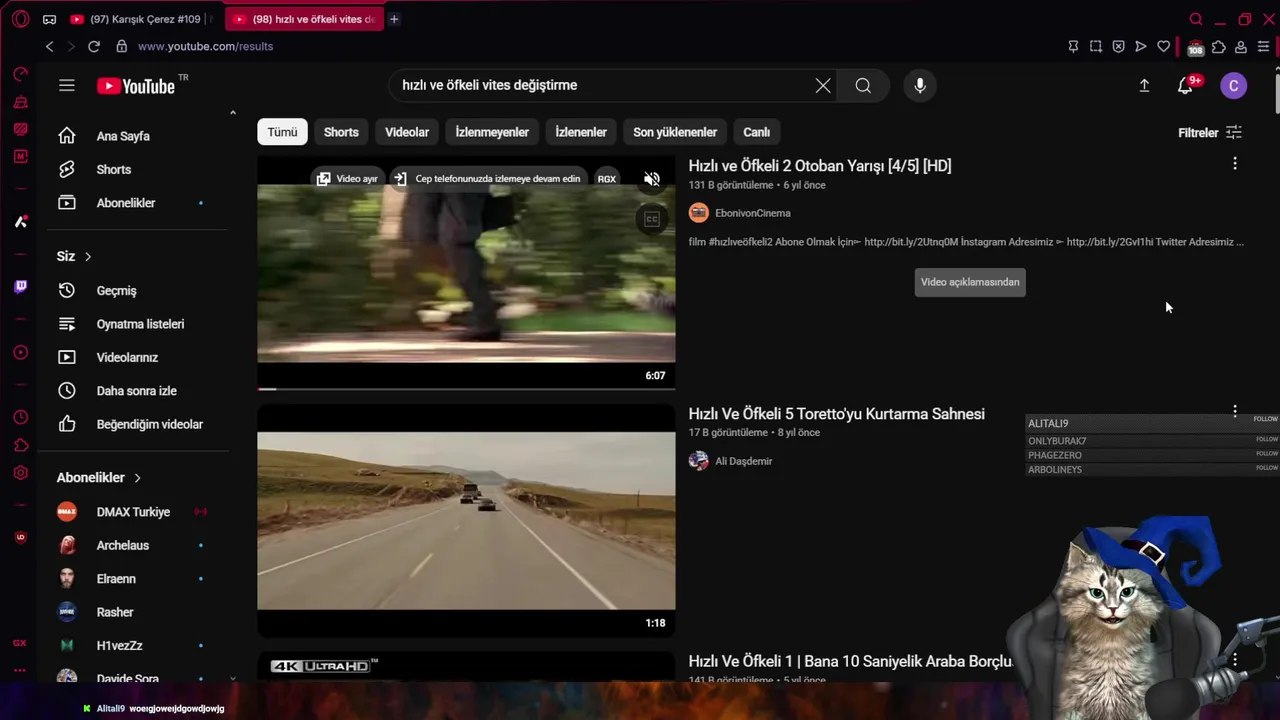Open Oynatma listeleri in the sidebar
The width and height of the screenshot is (1280, 720).
[140, 324]
